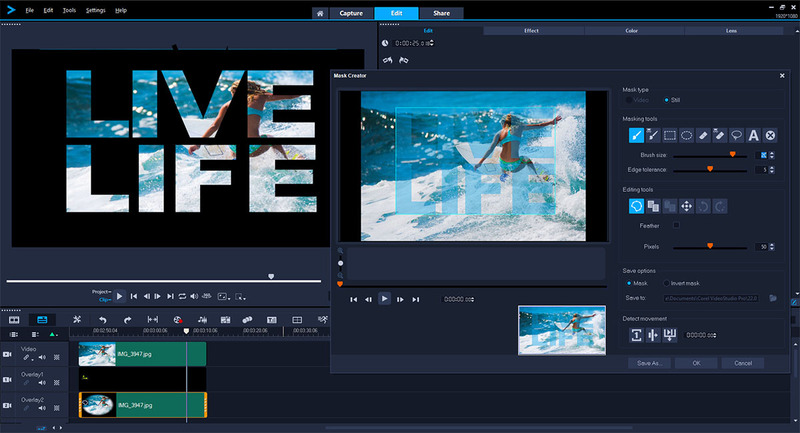Mute the Overlay2 track audio

(42, 408)
